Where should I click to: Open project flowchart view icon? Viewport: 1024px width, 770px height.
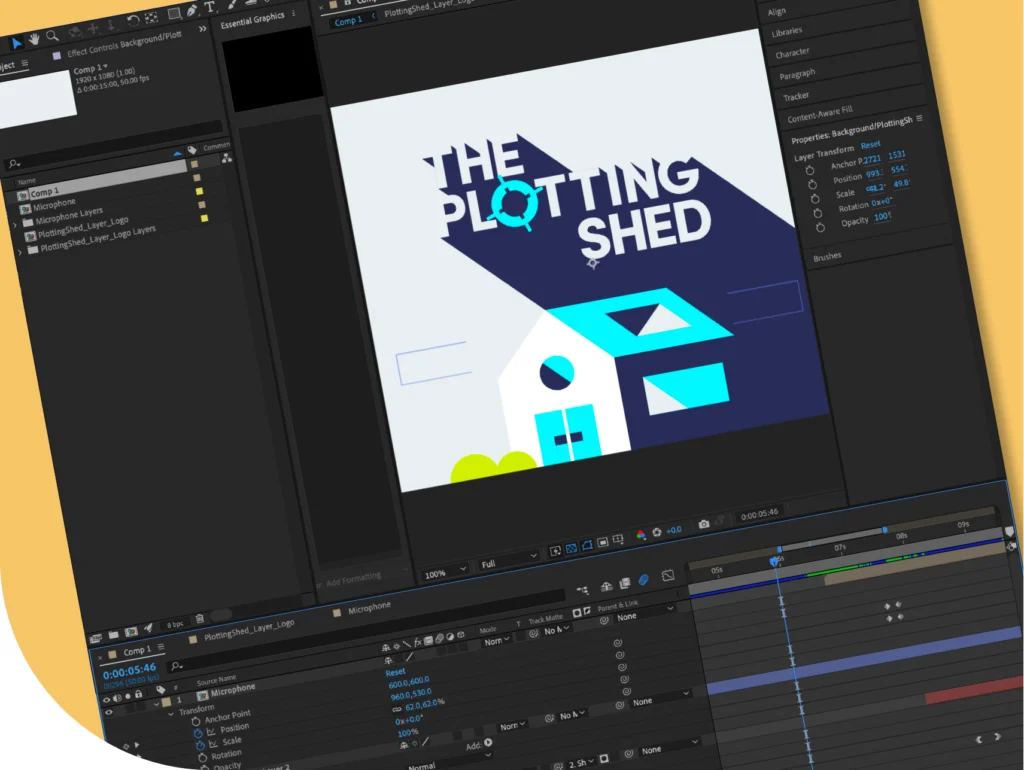coord(227,158)
